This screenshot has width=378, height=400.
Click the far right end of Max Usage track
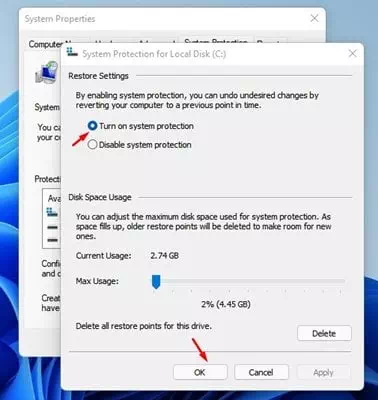[343, 282]
